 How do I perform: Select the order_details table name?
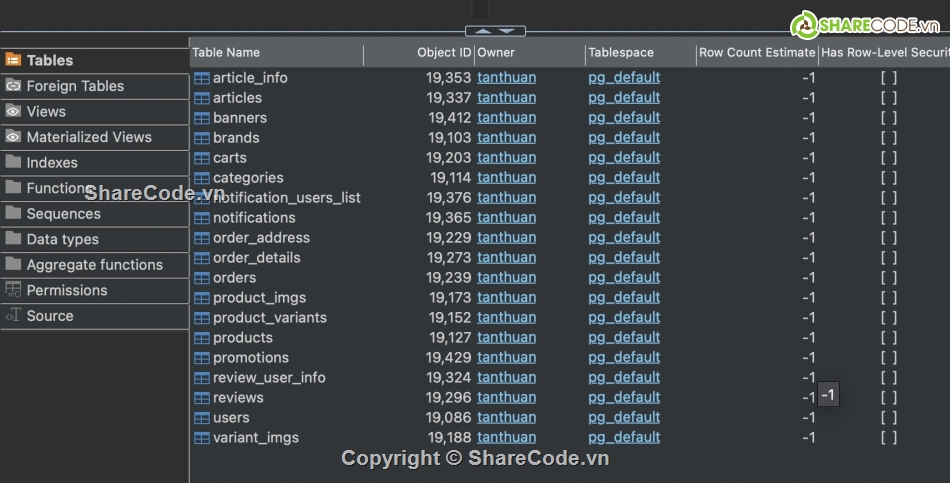tap(256, 258)
